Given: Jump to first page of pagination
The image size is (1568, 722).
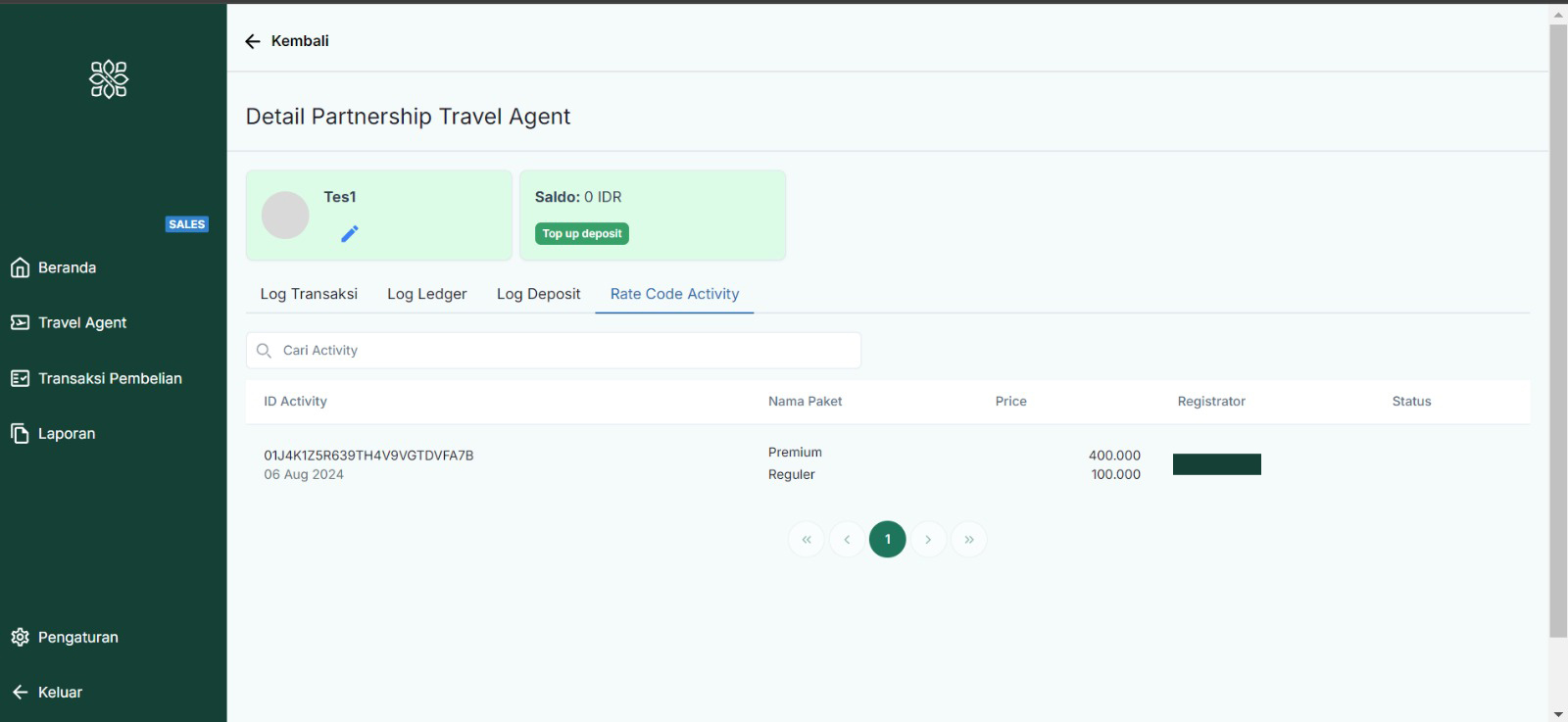Looking at the screenshot, I should coord(807,539).
